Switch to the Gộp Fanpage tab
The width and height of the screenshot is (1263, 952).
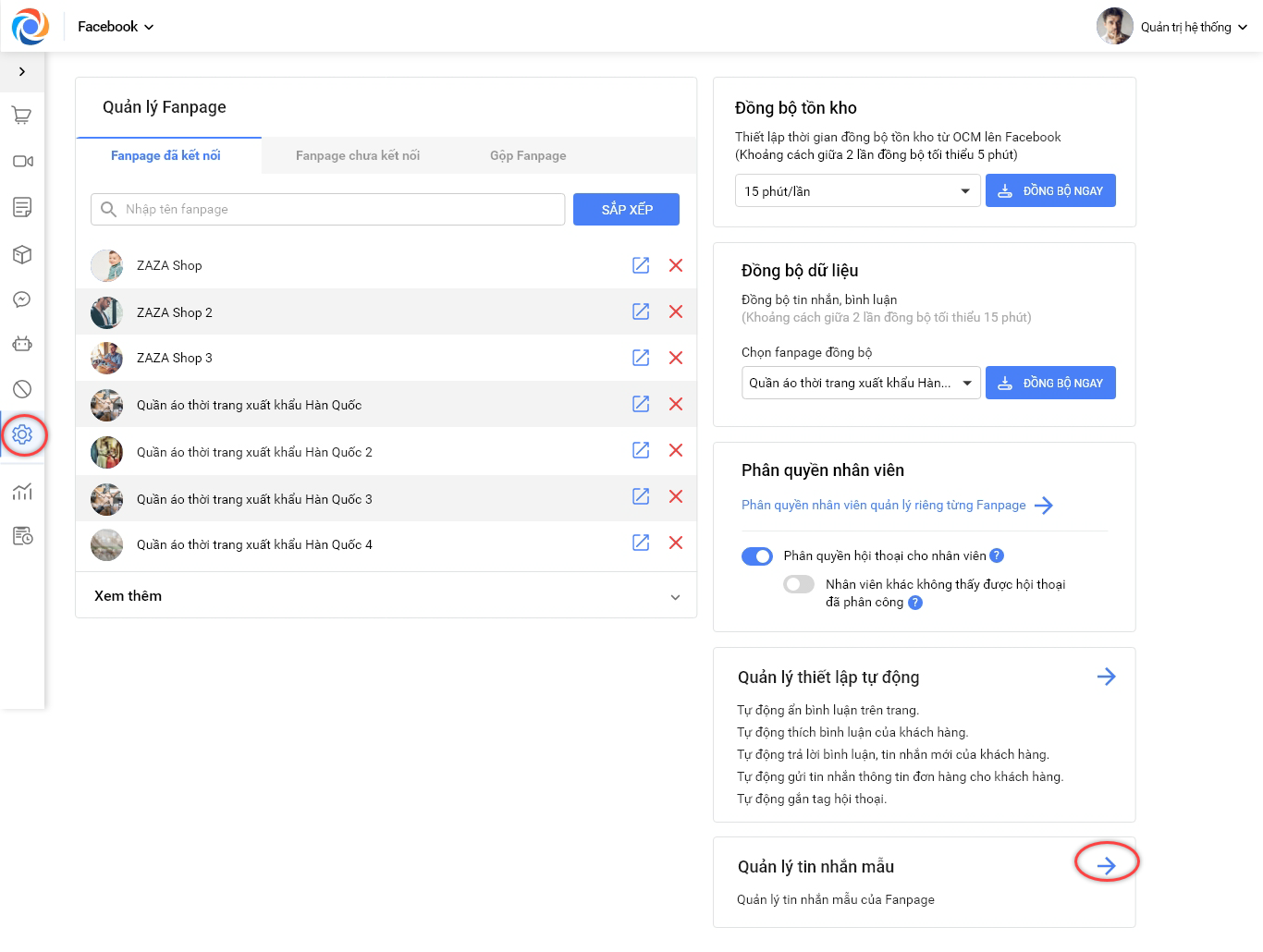click(x=528, y=155)
